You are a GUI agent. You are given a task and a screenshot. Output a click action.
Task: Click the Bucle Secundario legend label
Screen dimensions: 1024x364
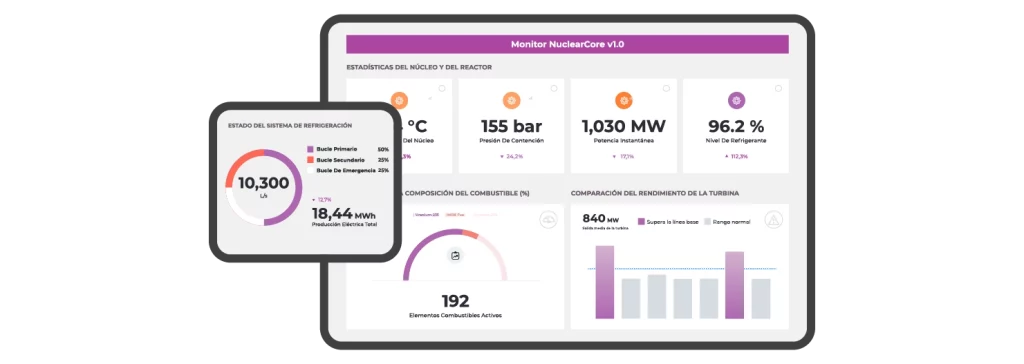point(340,159)
